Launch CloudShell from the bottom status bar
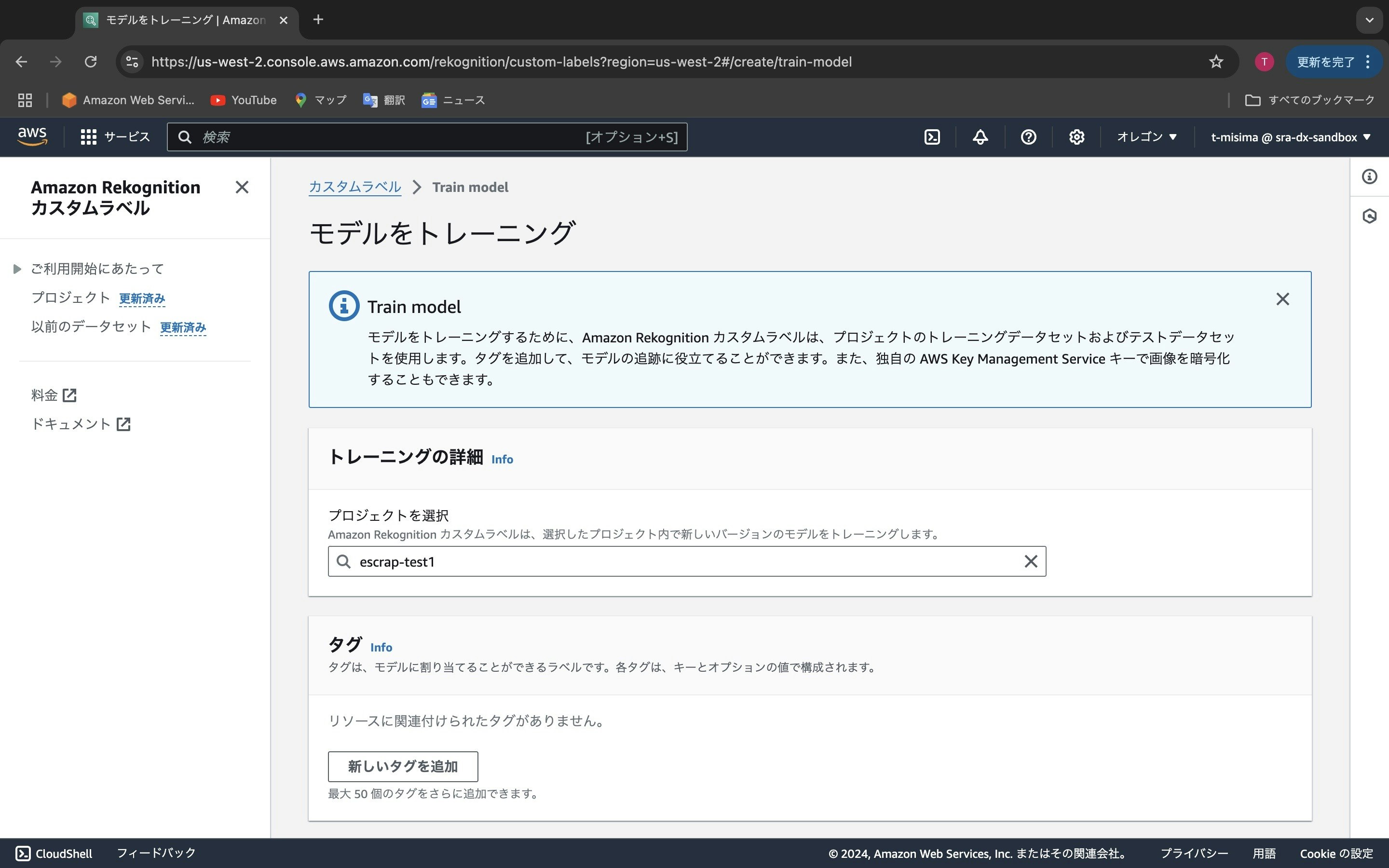The width and height of the screenshot is (1389, 868). coord(54,854)
